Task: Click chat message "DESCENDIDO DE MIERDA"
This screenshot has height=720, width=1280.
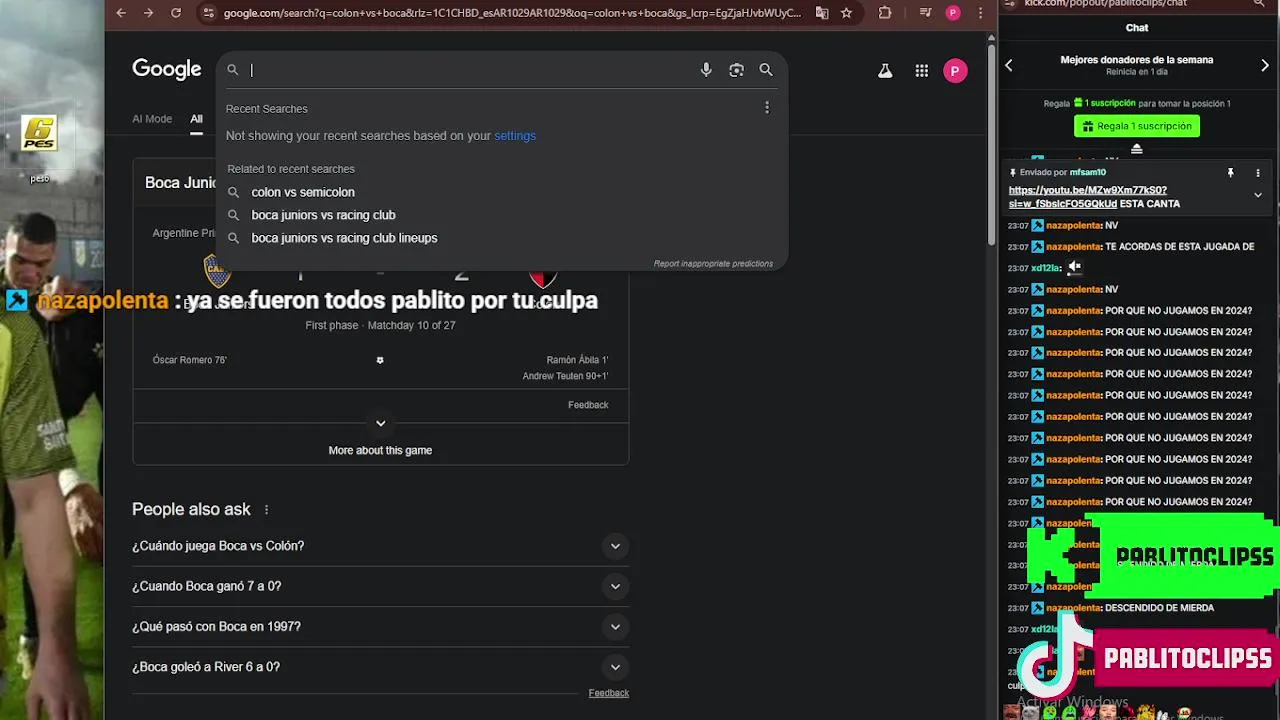Action: [1159, 608]
